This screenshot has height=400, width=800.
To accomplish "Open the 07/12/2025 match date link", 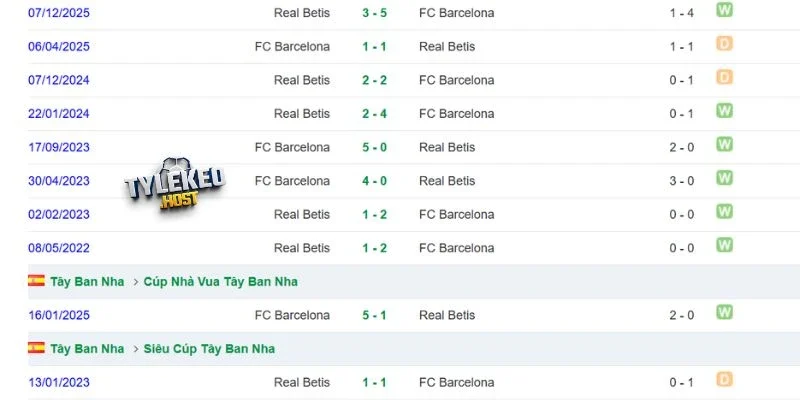I will [59, 13].
